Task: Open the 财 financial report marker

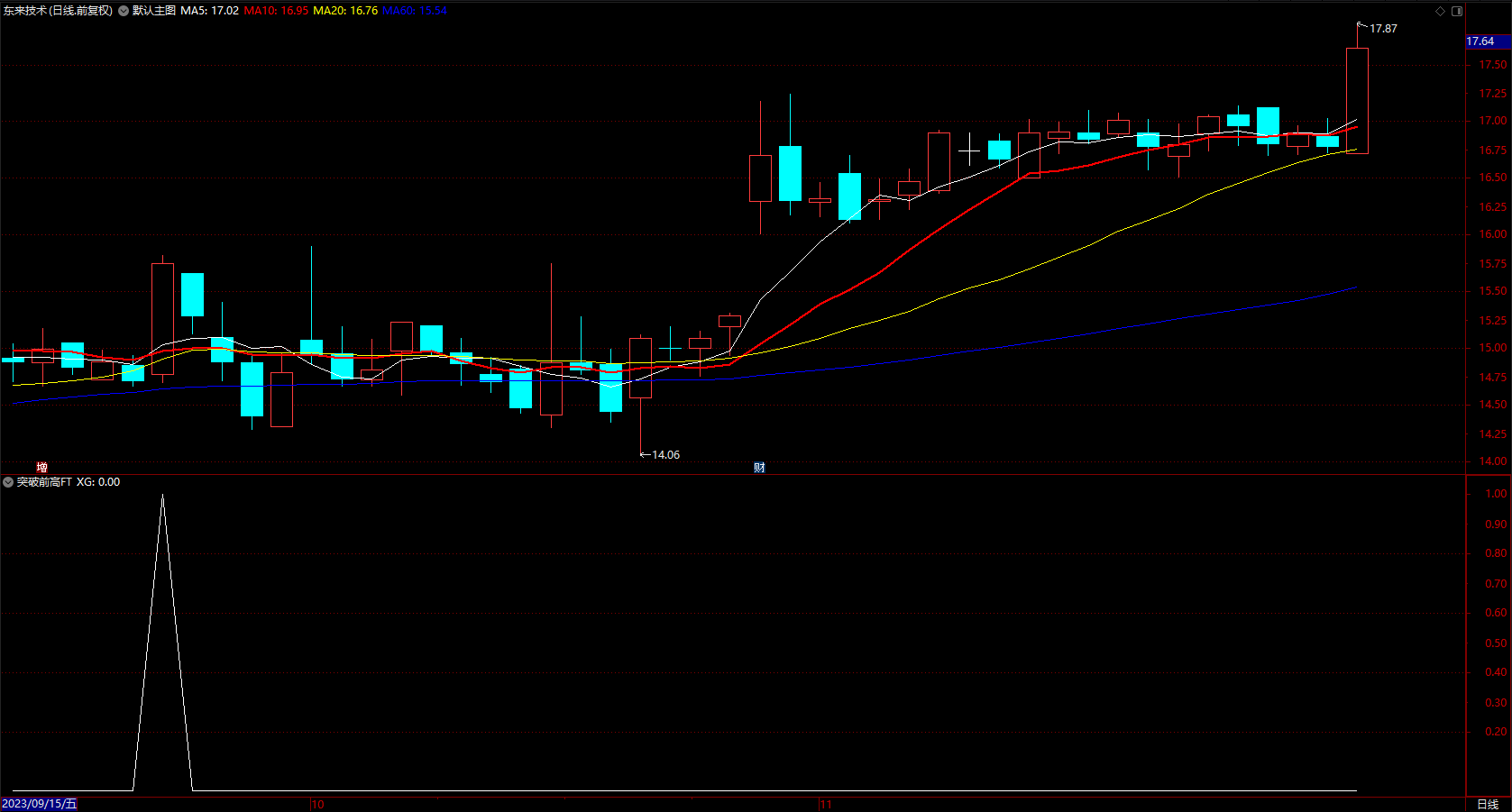Action: tap(759, 467)
